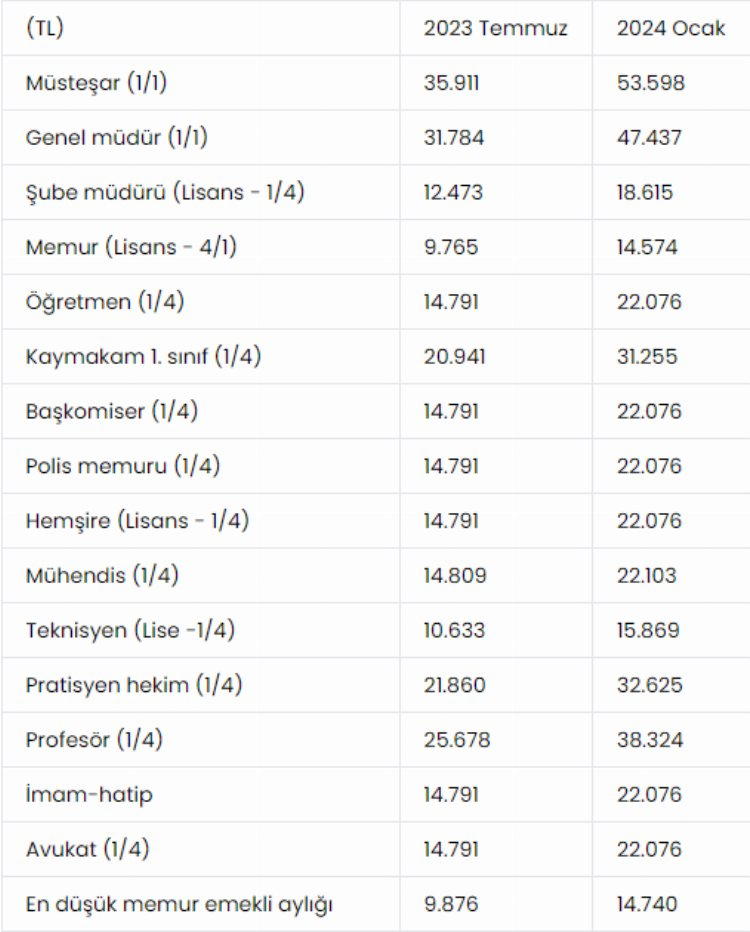Select the Genel müdür 2023 salary 31.784
Screen dimensions: 750x932
pos(454,137)
